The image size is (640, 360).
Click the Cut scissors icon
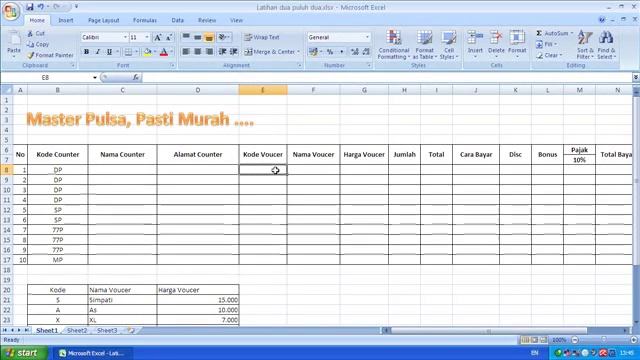(30, 33)
